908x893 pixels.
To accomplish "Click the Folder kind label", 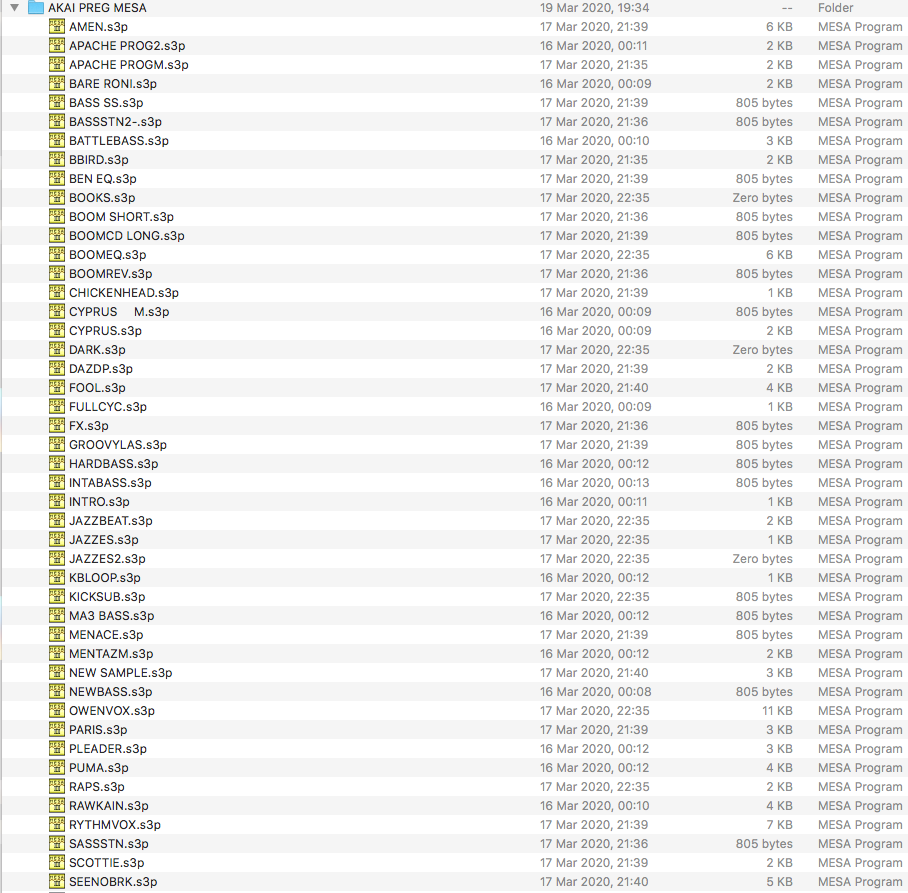I will click(836, 8).
